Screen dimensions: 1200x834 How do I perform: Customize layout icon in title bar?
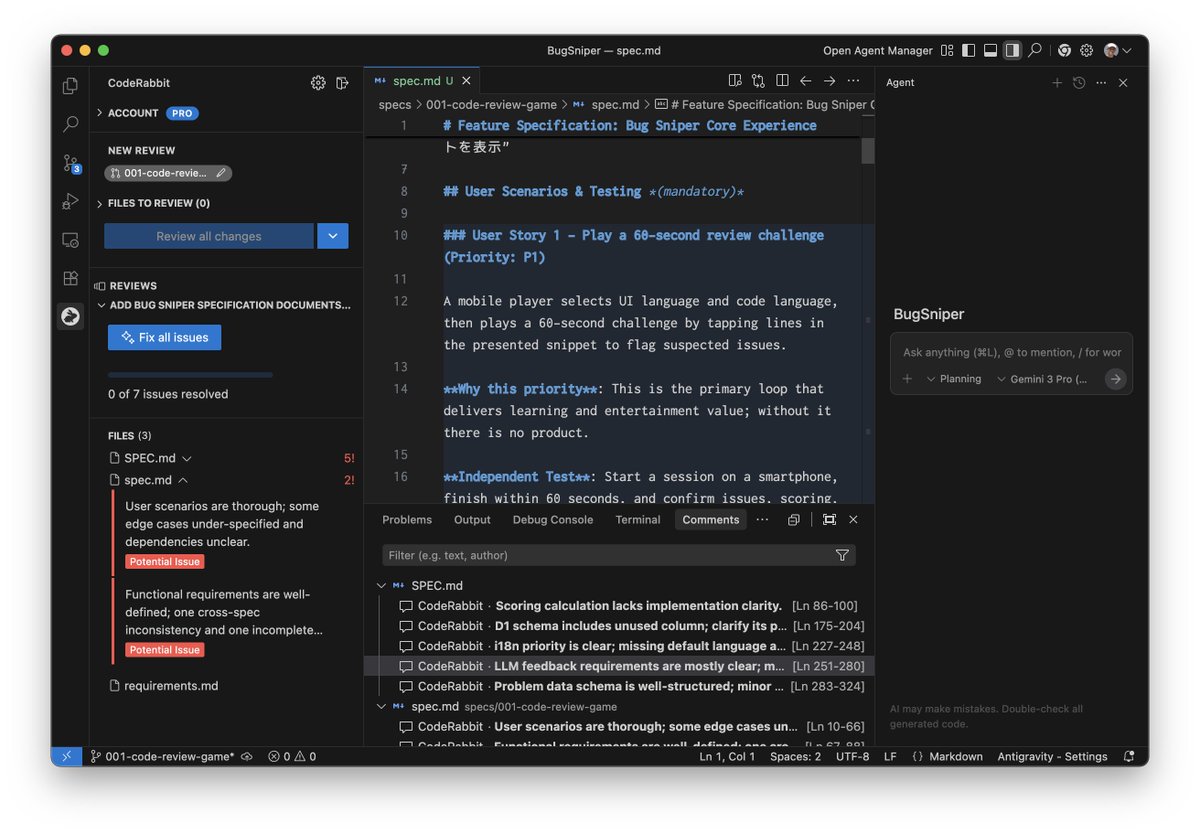pyautogui.click(x=947, y=50)
